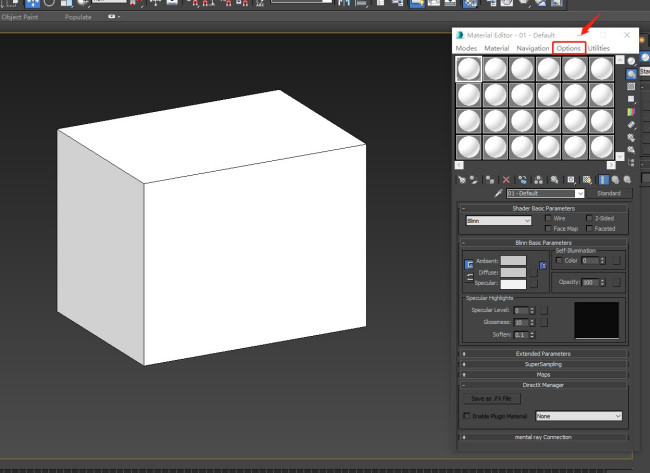
Task: Click the Make Material Copy icon
Action: pyautogui.click(x=522, y=179)
